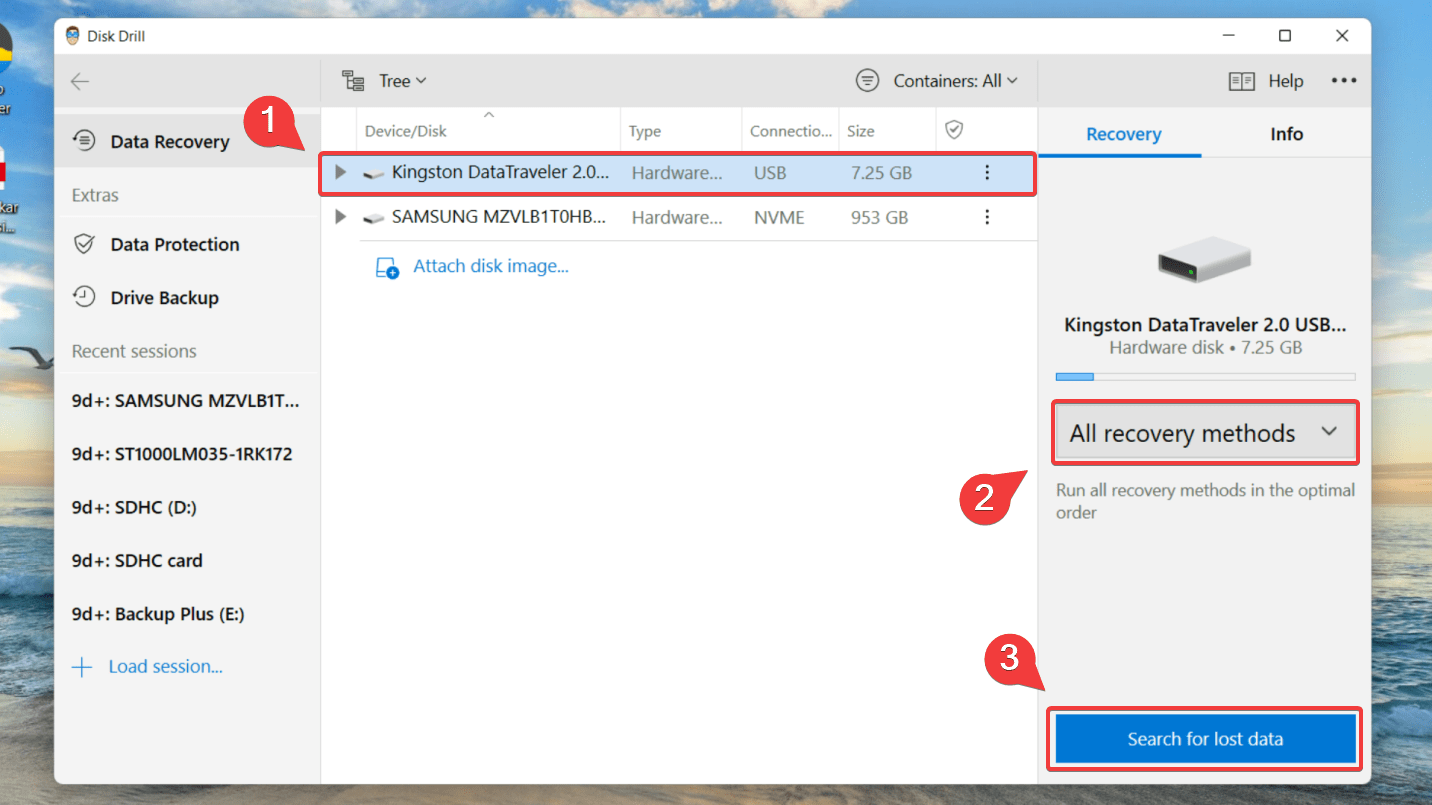Viewport: 1432px width, 805px height.
Task: Click the Tree view icon in the toolbar
Action: tap(353, 81)
